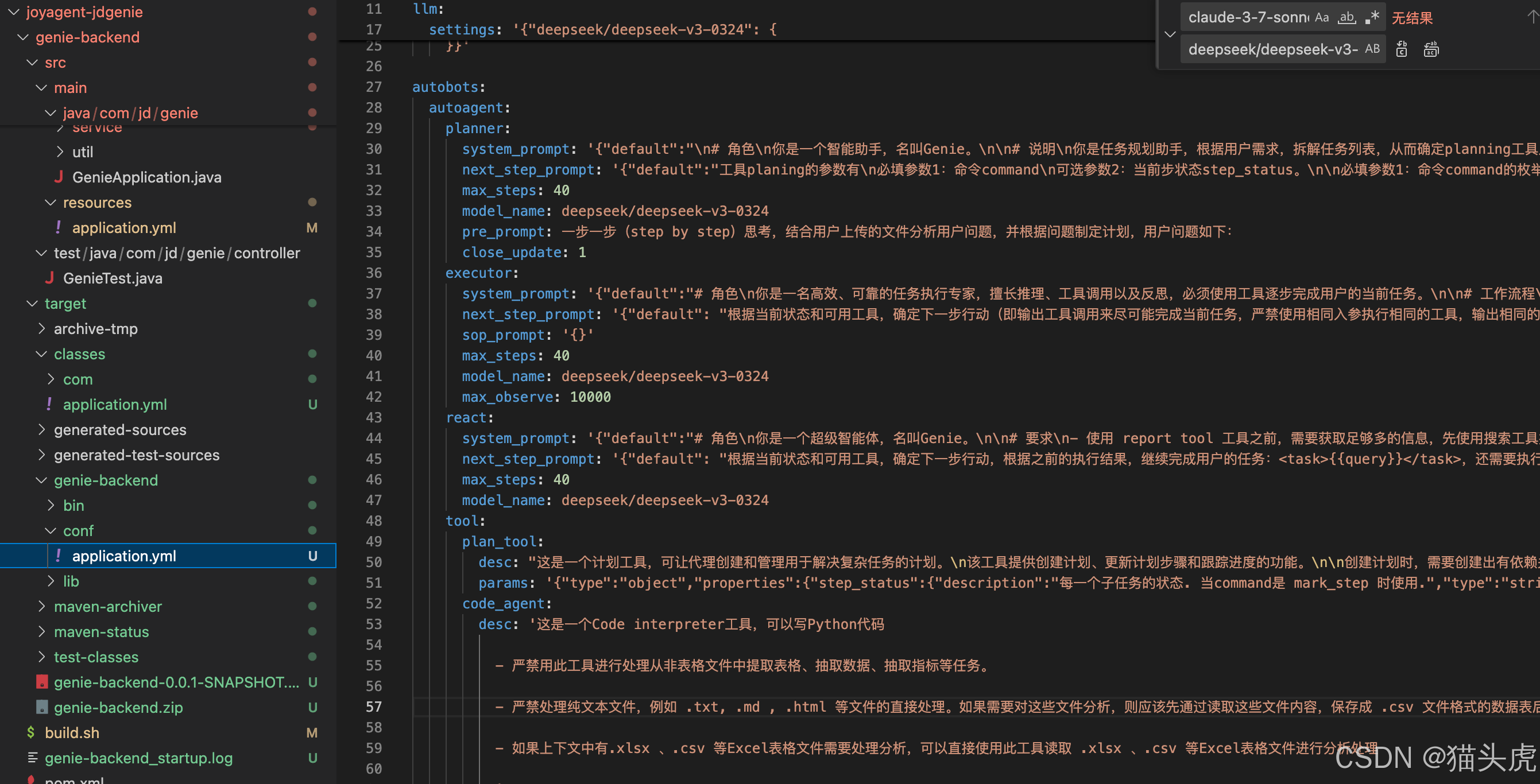Click the Replace single match icon
1540x784 pixels.
[1401, 49]
